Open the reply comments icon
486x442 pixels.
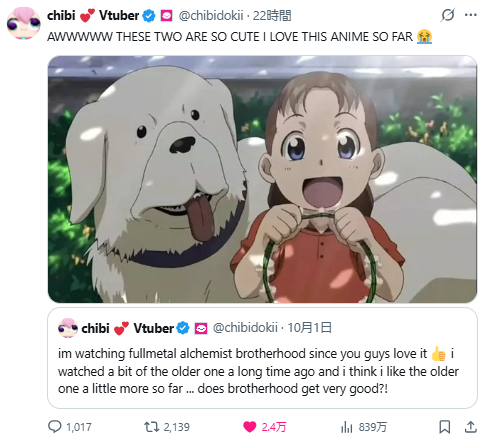[x=55, y=427]
